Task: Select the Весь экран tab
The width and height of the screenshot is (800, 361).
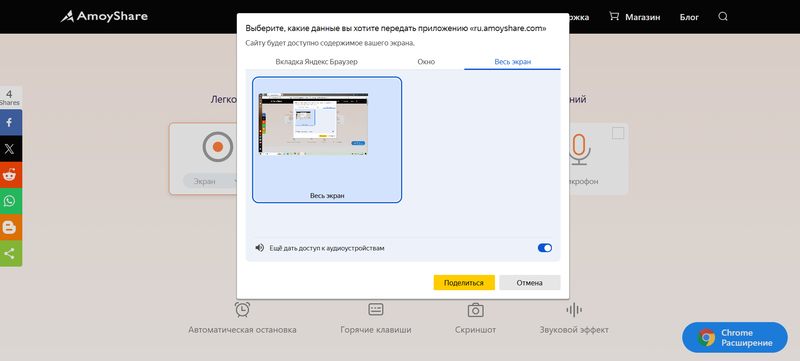Action: pos(512,62)
